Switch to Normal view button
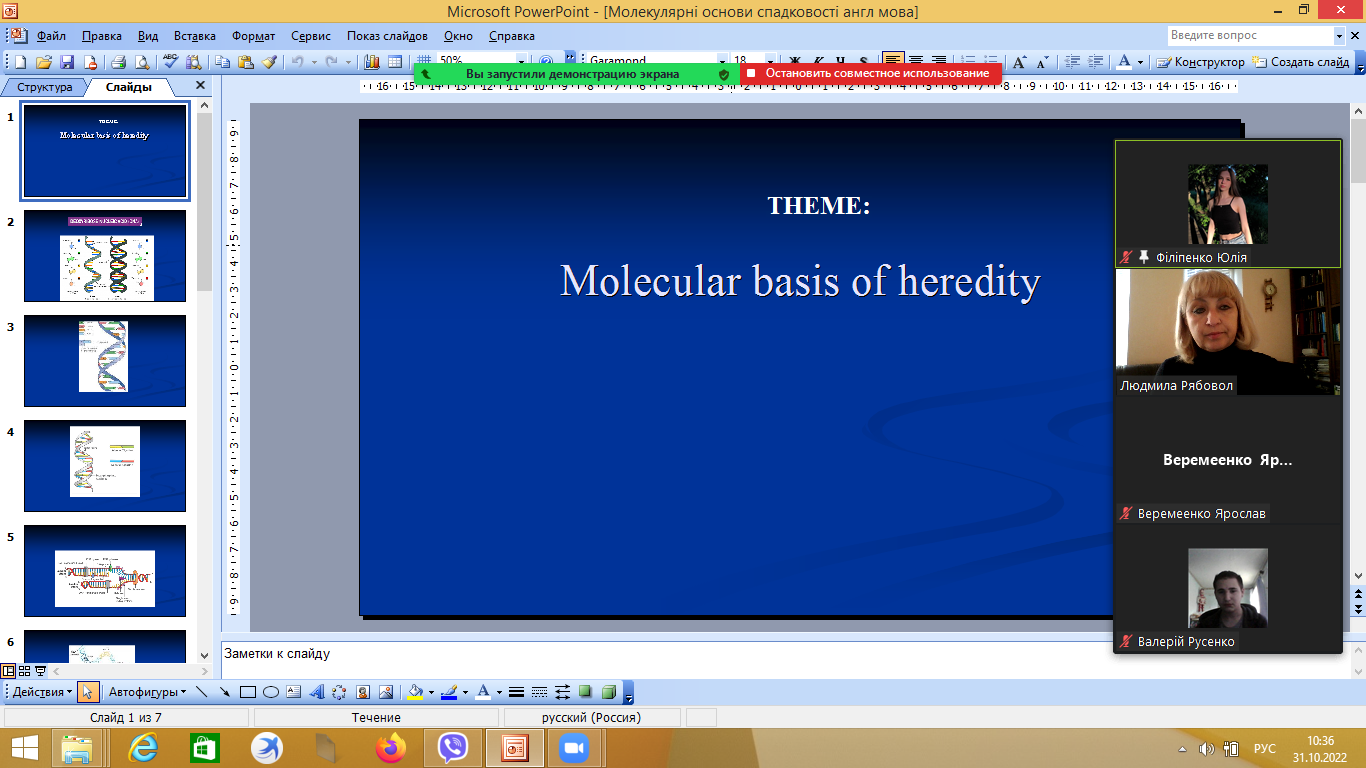Viewport: 1366px width, 768px height. tap(9, 670)
